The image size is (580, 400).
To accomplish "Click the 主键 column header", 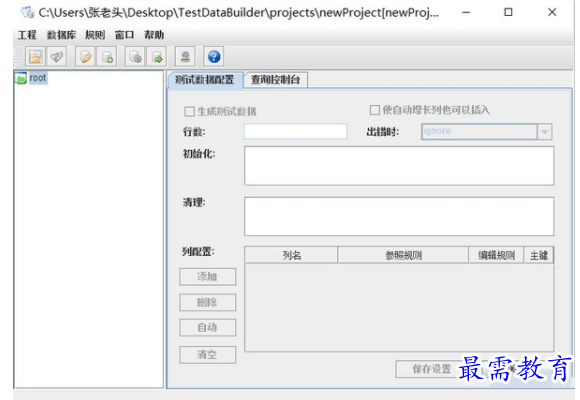I will pyautogui.click(x=539, y=255).
